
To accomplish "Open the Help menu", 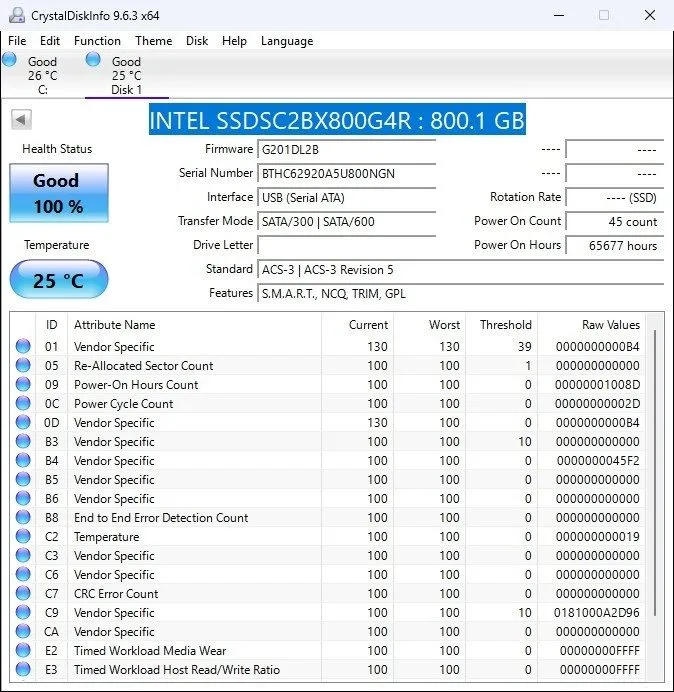I will coord(234,41).
